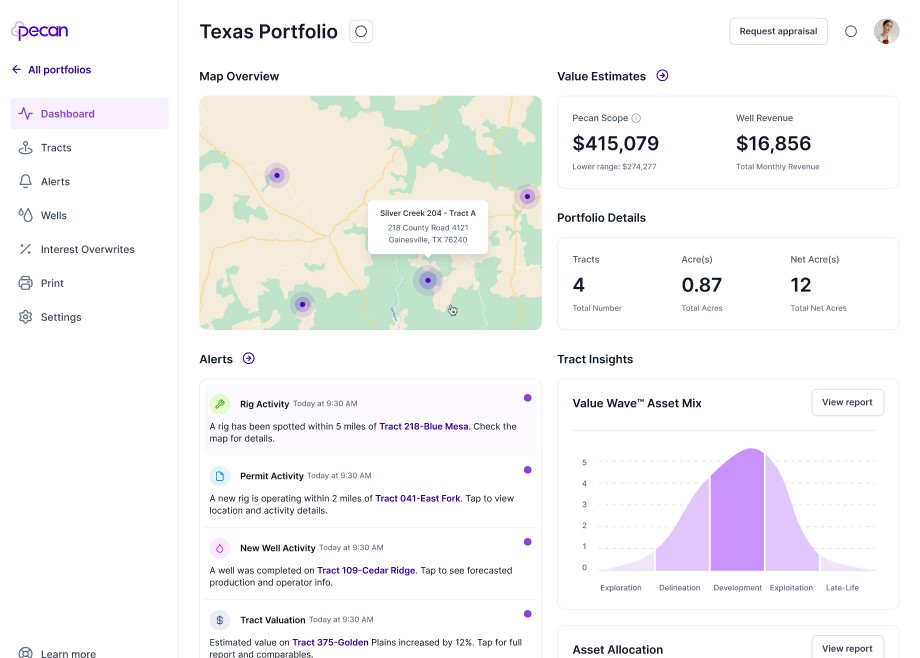Viewport: 920px width, 658px height.
Task: Click the Exploration axis label
Action: 621,588
